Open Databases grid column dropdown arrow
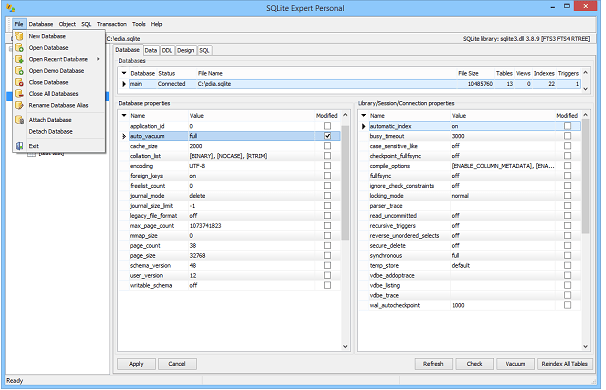Screen dimensions: 606x390 124,73
